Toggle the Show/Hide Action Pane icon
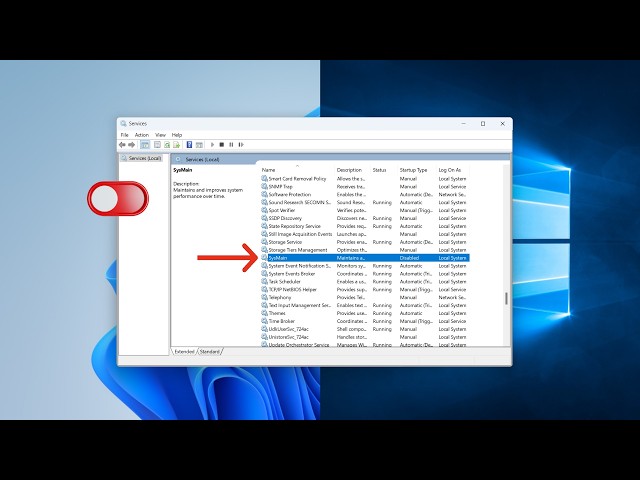 coord(199,144)
